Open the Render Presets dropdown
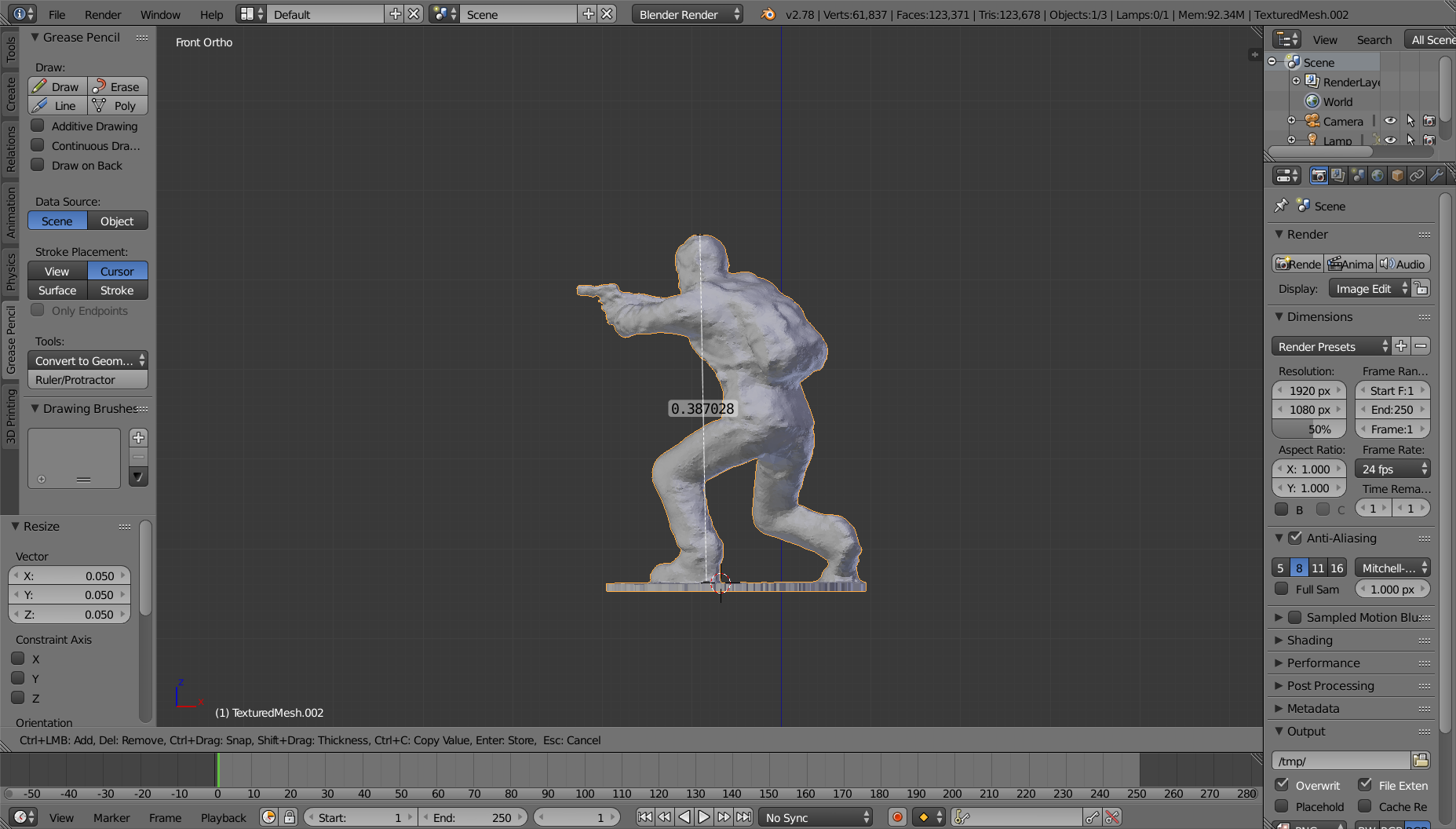Viewport: 1456px width, 829px height. 1331,346
